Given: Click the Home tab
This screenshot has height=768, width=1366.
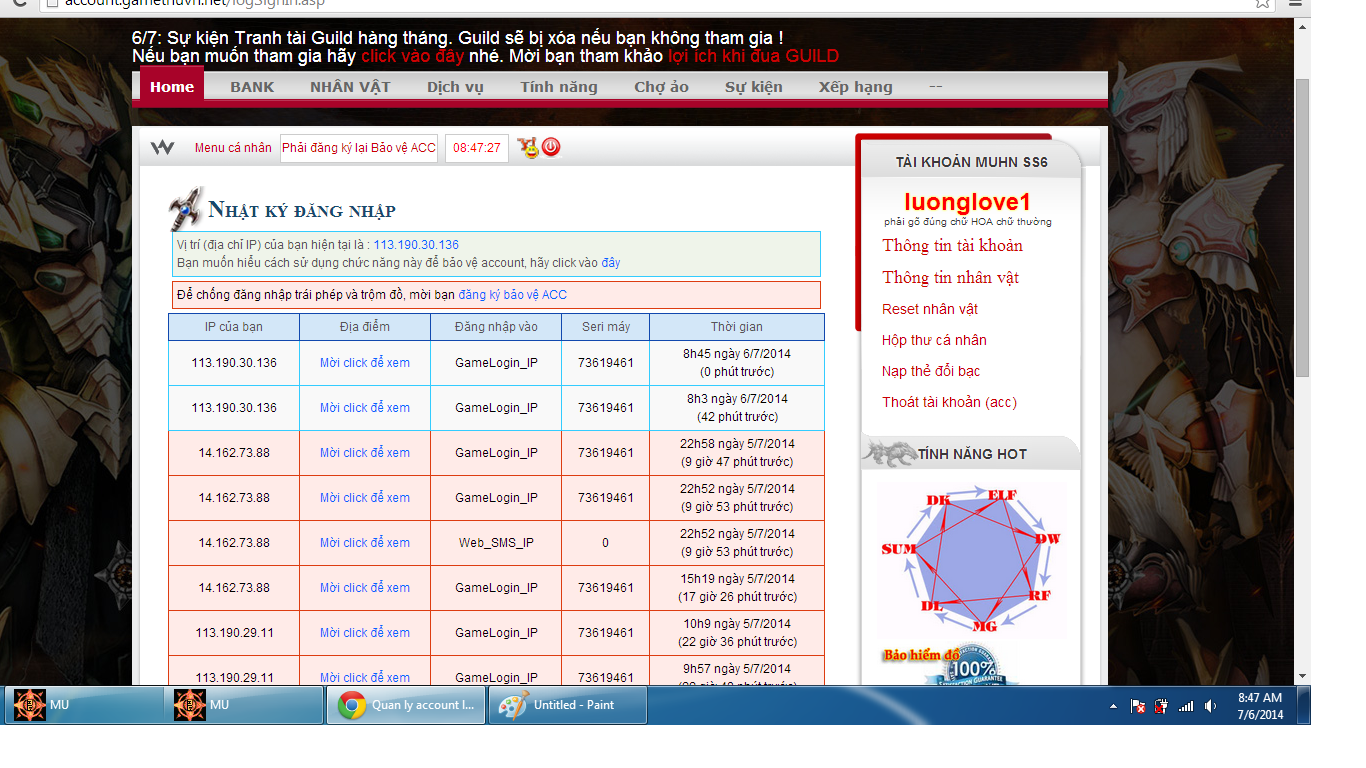Looking at the screenshot, I should pos(172,87).
